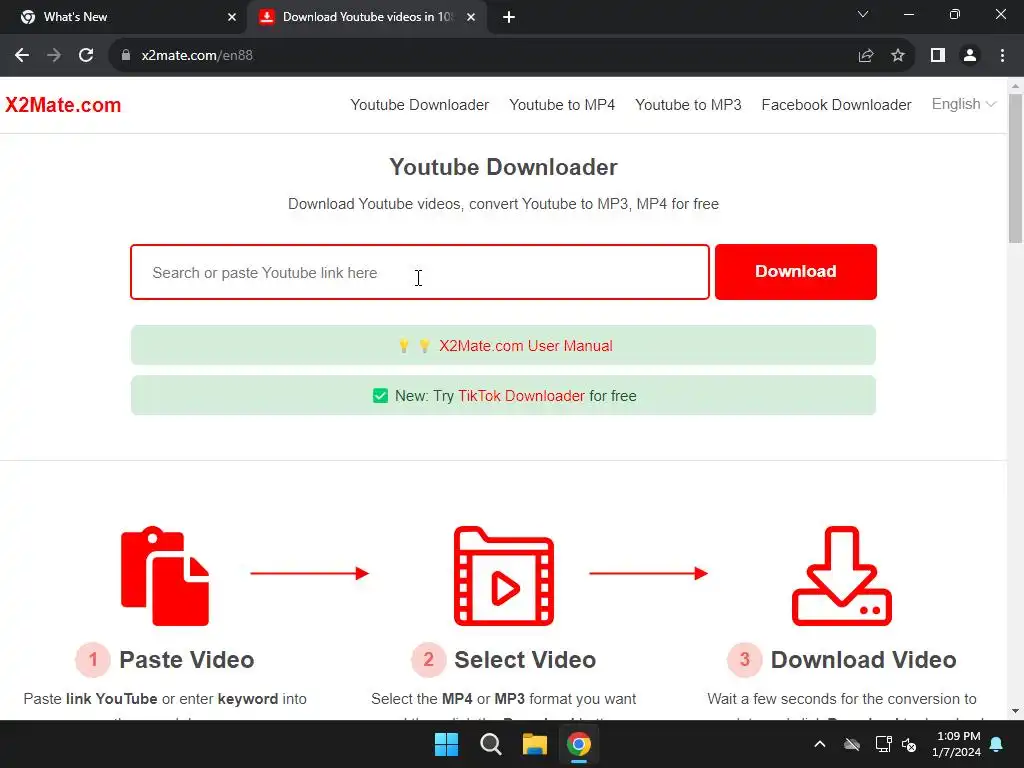Open Youtube to MP3 nav link
The height and width of the screenshot is (768, 1024).
tap(688, 104)
